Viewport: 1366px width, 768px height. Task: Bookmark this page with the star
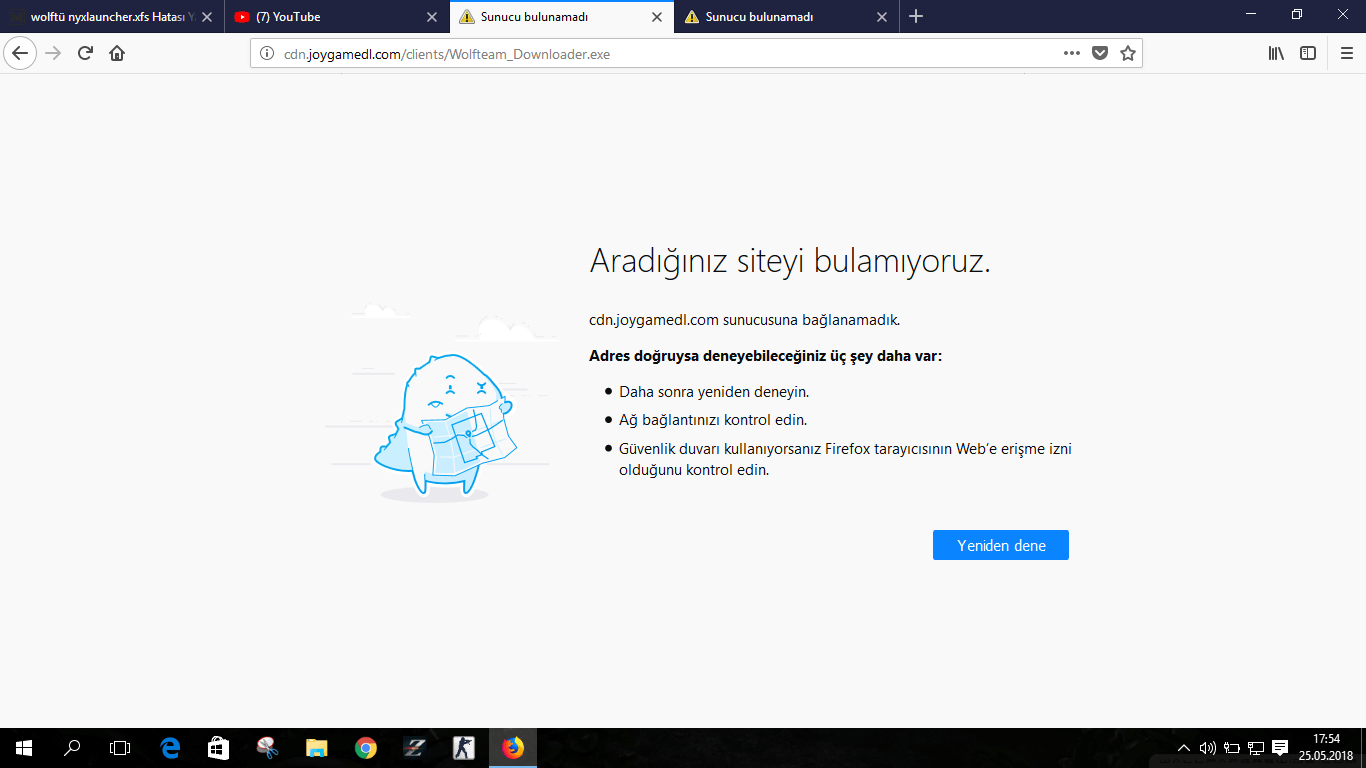(x=1128, y=53)
